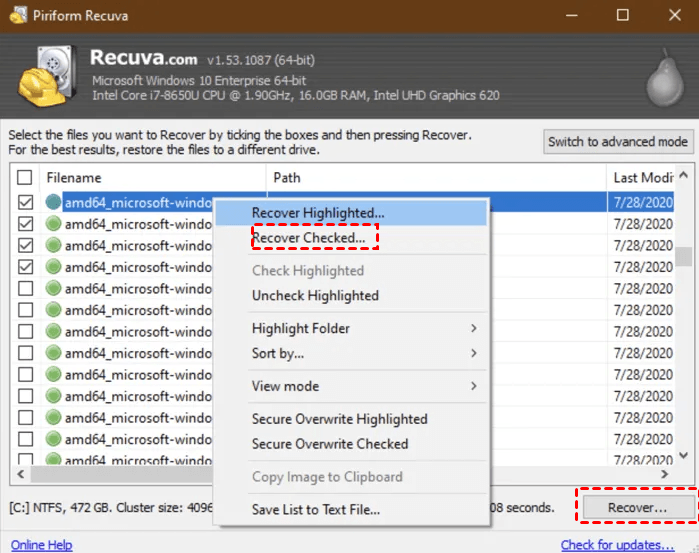Screen dimensions: 699x553
Task: Choose Recover Checked... from context menu
Action: (351, 238)
